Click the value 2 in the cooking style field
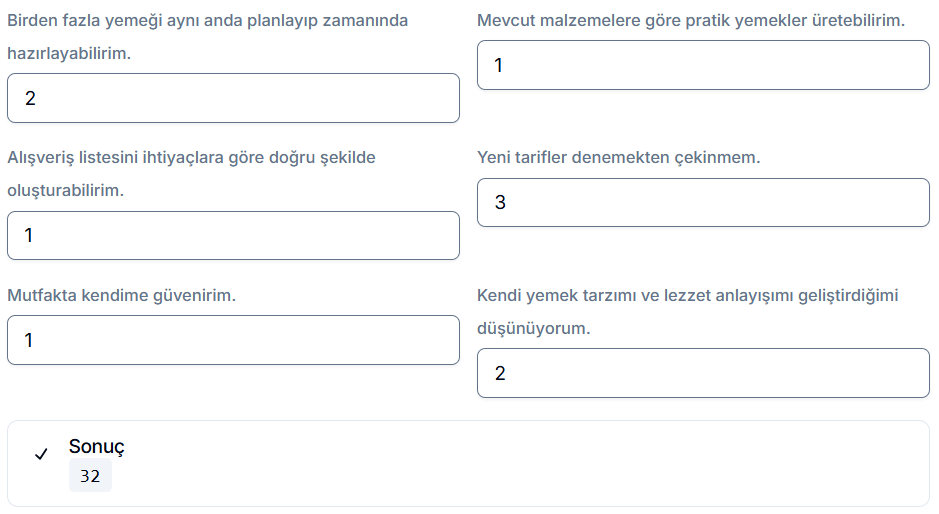 [x=500, y=373]
